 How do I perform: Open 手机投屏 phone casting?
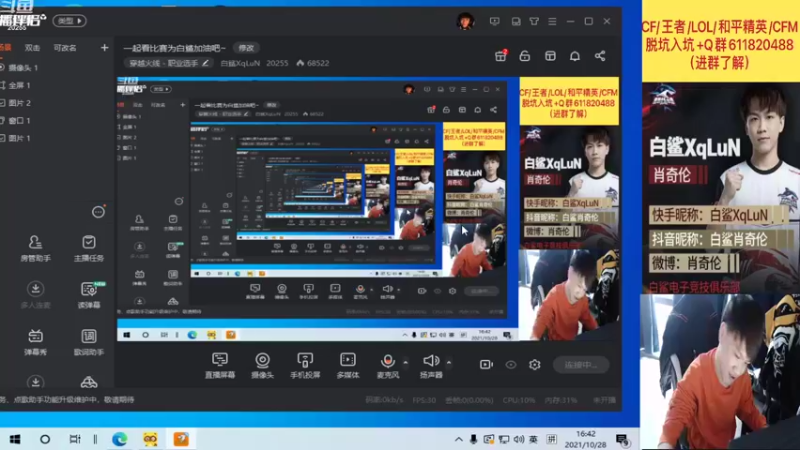(305, 365)
